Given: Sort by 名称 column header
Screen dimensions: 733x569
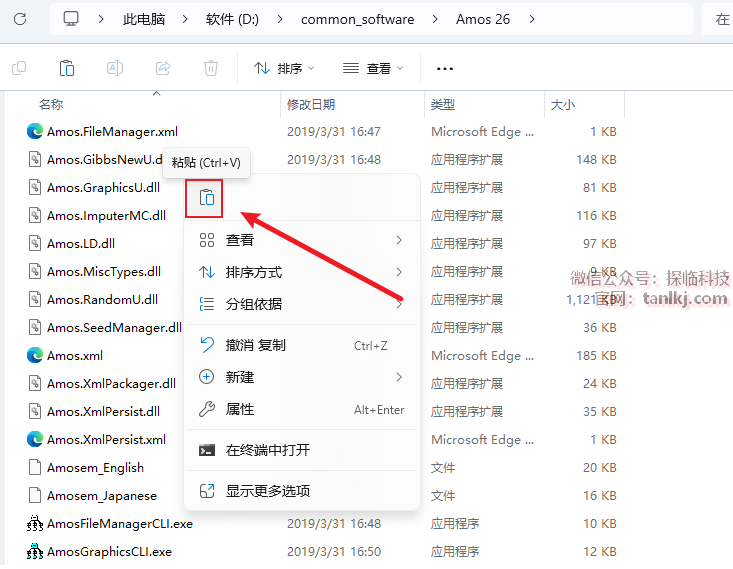Looking at the screenshot, I should pos(51,104).
